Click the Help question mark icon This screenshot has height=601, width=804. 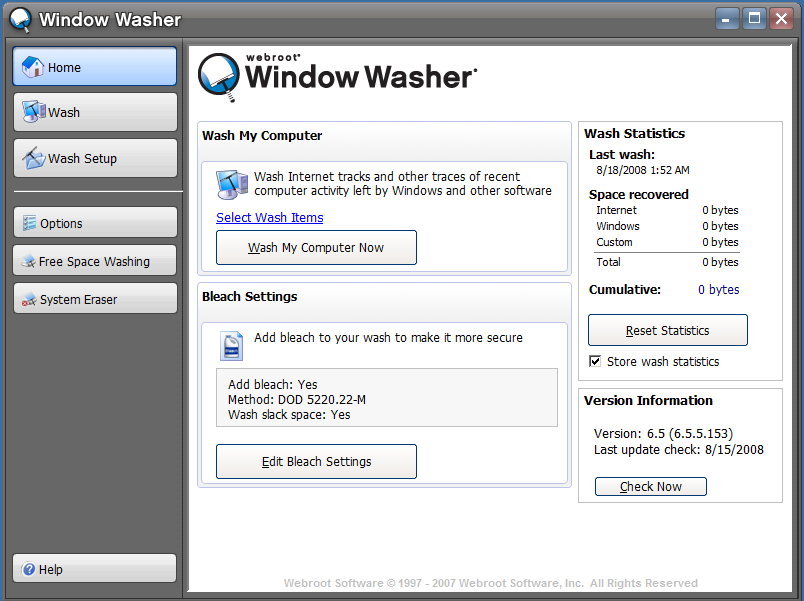coord(29,569)
